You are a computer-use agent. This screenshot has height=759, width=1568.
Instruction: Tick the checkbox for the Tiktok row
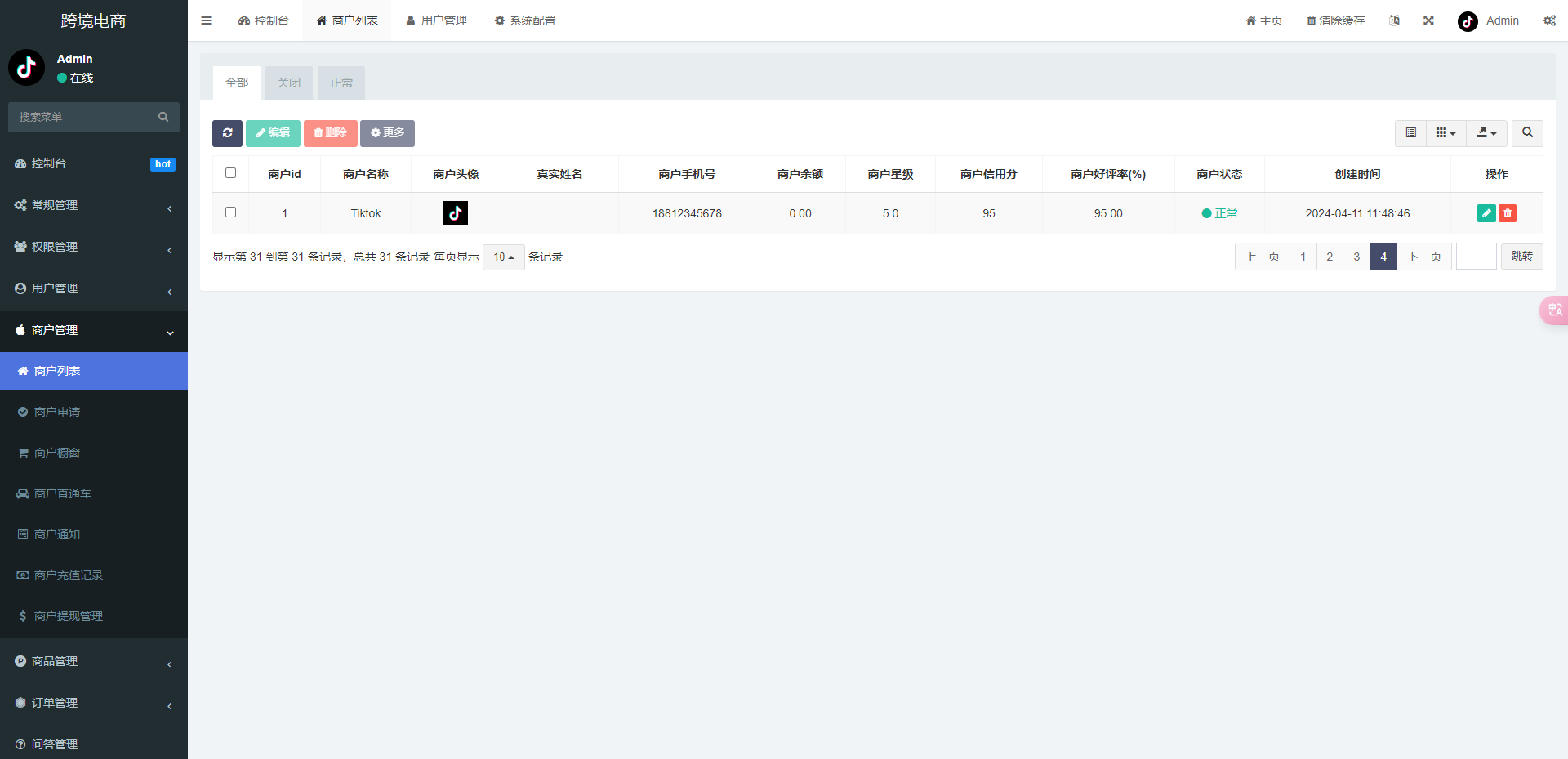[230, 212]
